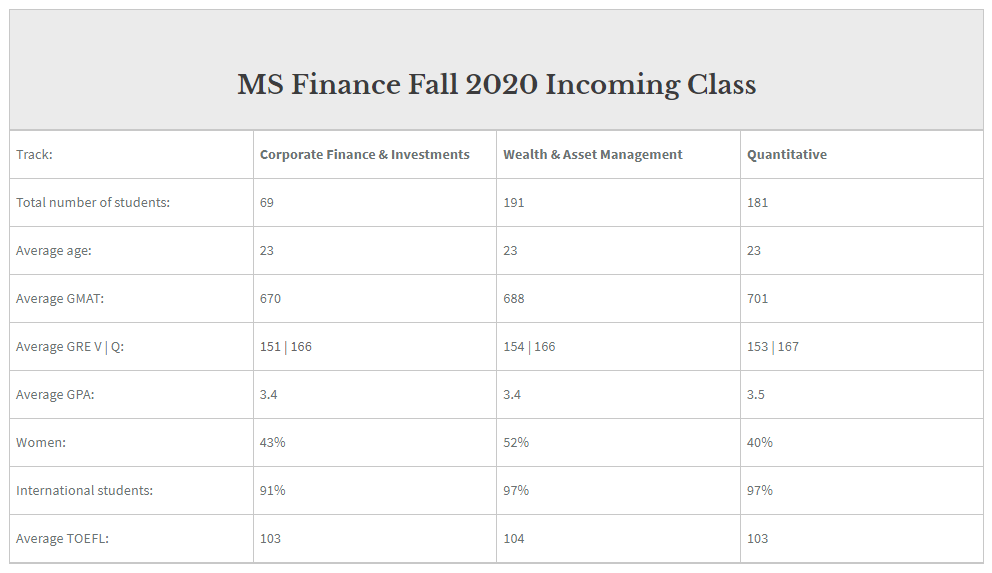
Task: Click the Quantitative average GPA value 3.5
Action: [x=755, y=395]
